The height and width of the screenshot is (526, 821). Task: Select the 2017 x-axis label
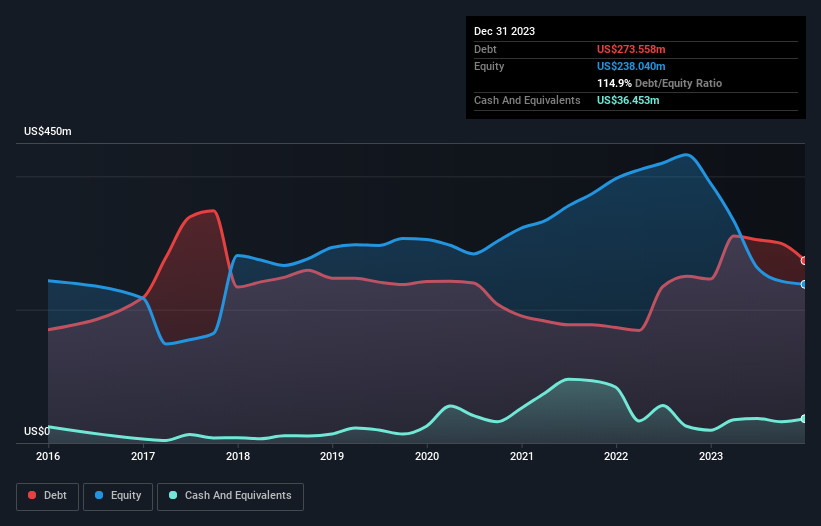(x=143, y=456)
